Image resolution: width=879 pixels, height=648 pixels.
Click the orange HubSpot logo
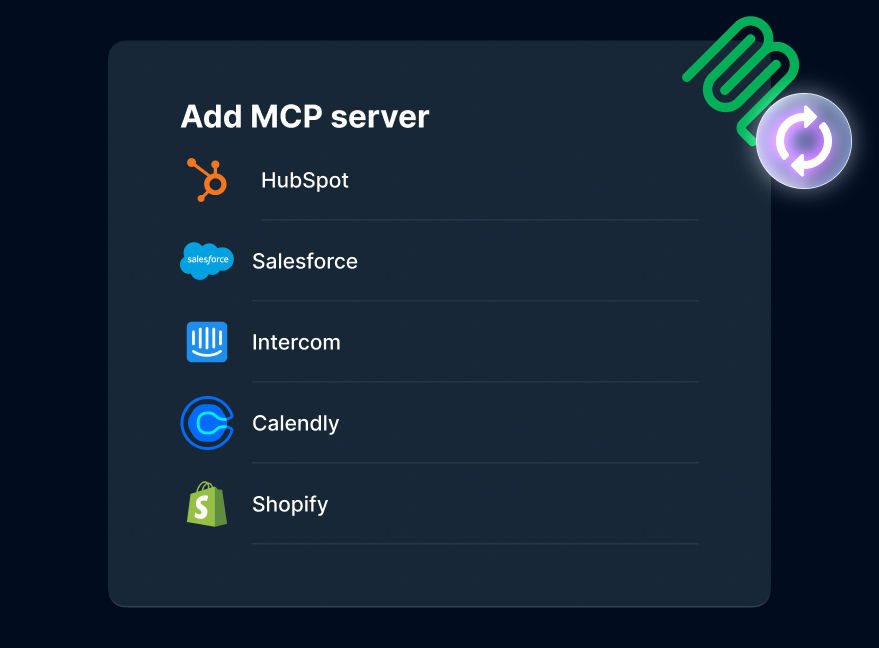tap(207, 180)
